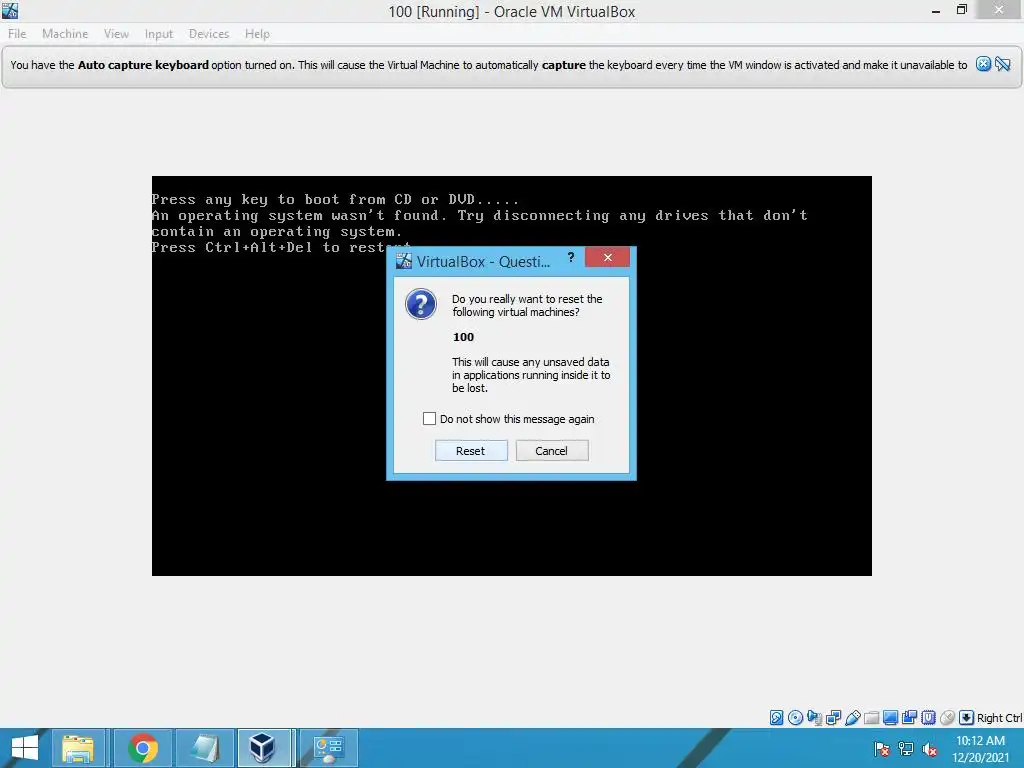Click the dialog help question mark button

[x=571, y=257]
